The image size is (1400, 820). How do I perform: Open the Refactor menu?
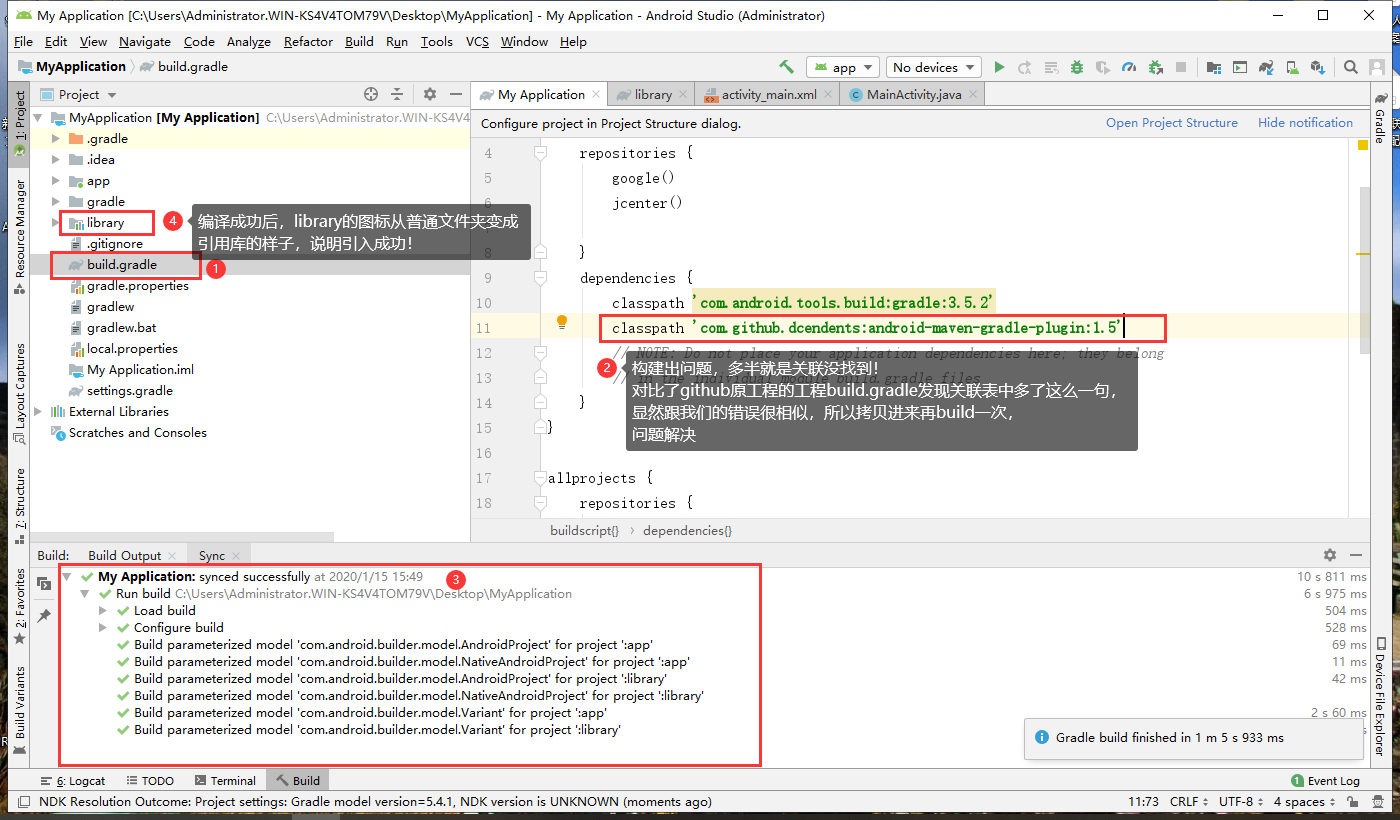(308, 41)
